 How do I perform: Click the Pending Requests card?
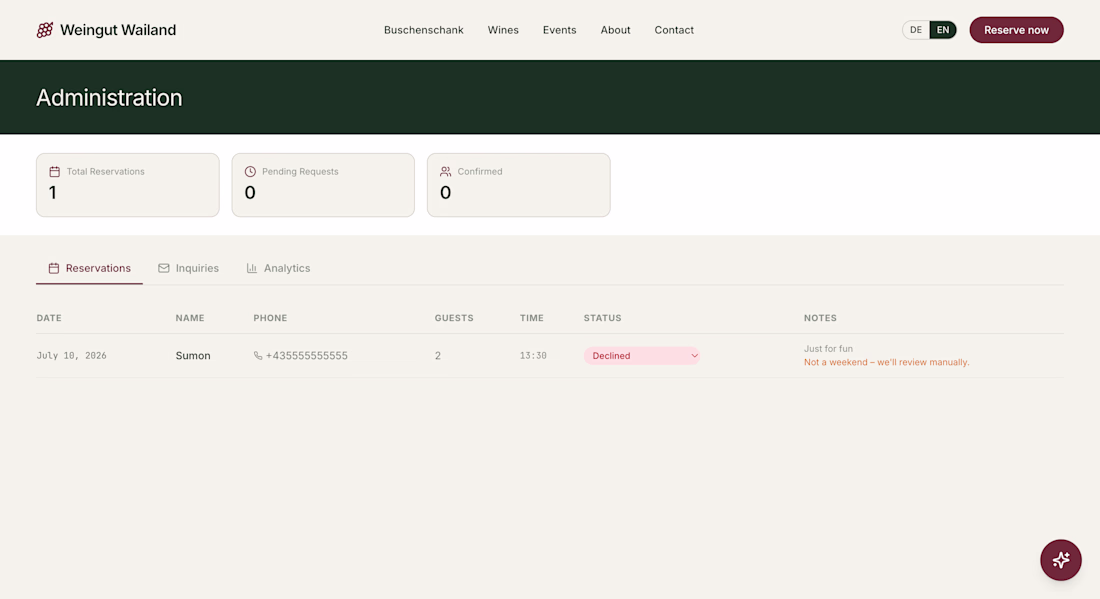[x=323, y=185]
